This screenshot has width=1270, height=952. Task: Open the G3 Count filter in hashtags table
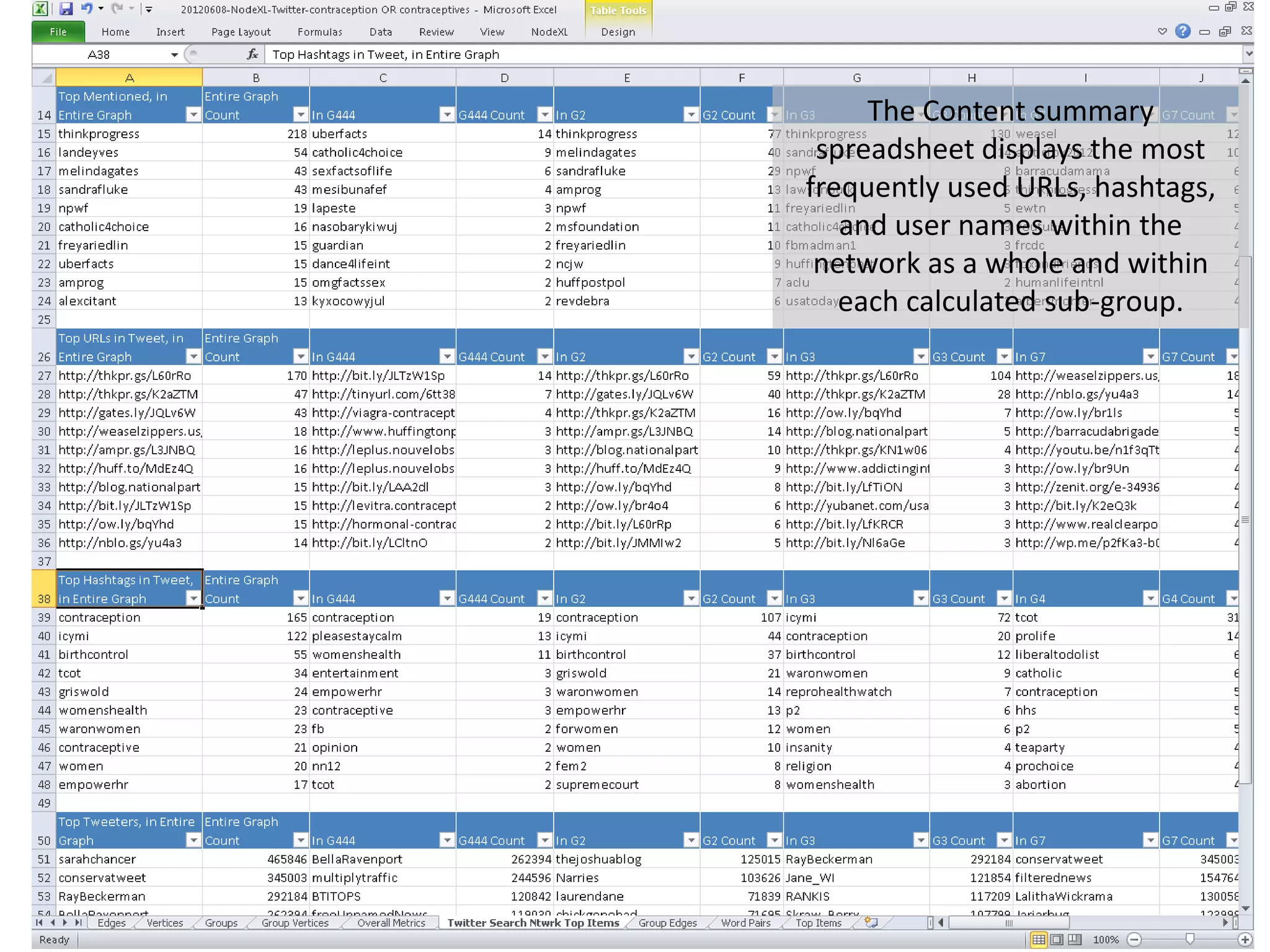[1004, 598]
